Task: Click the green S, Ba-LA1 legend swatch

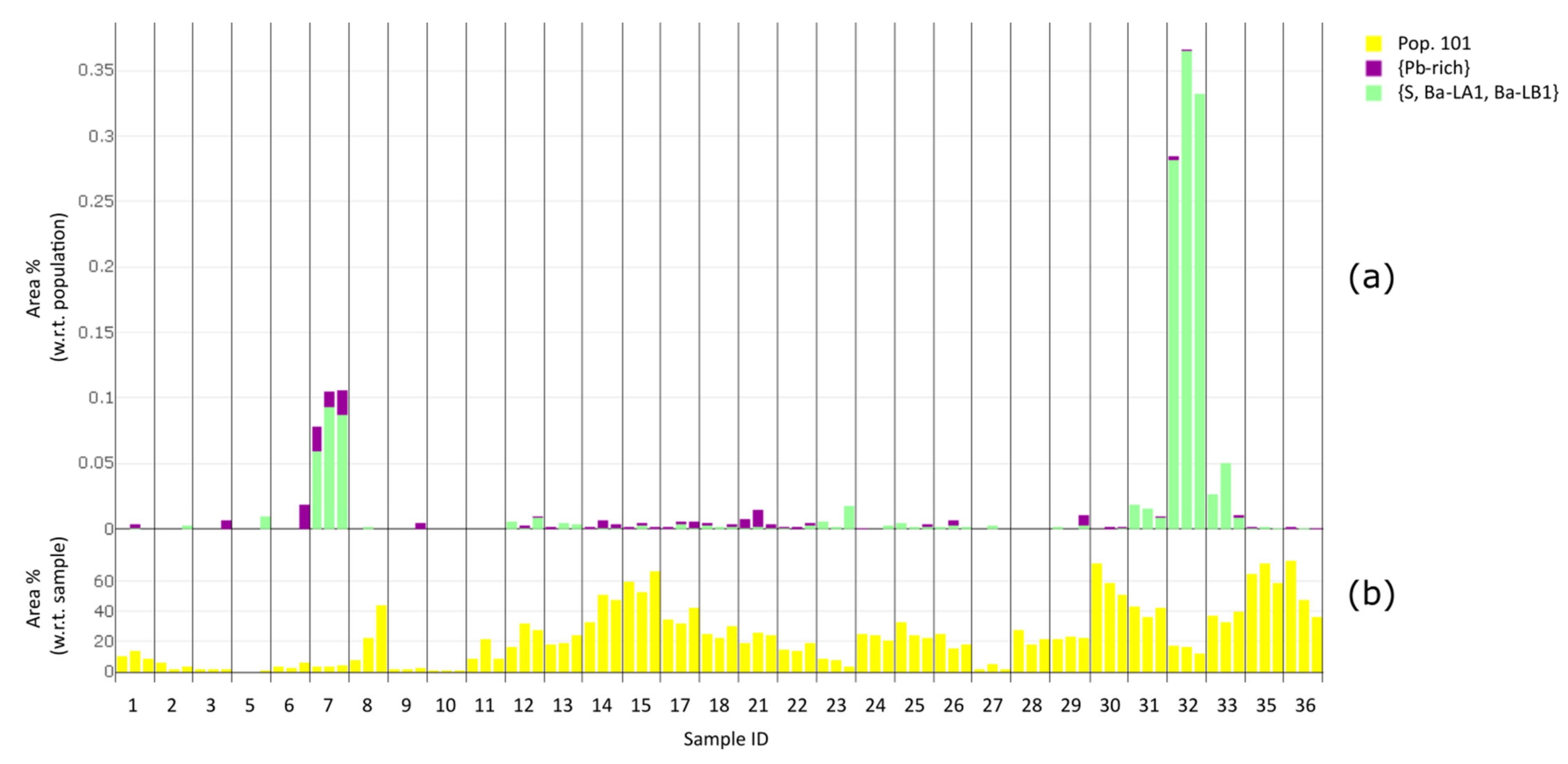Action: [1374, 93]
